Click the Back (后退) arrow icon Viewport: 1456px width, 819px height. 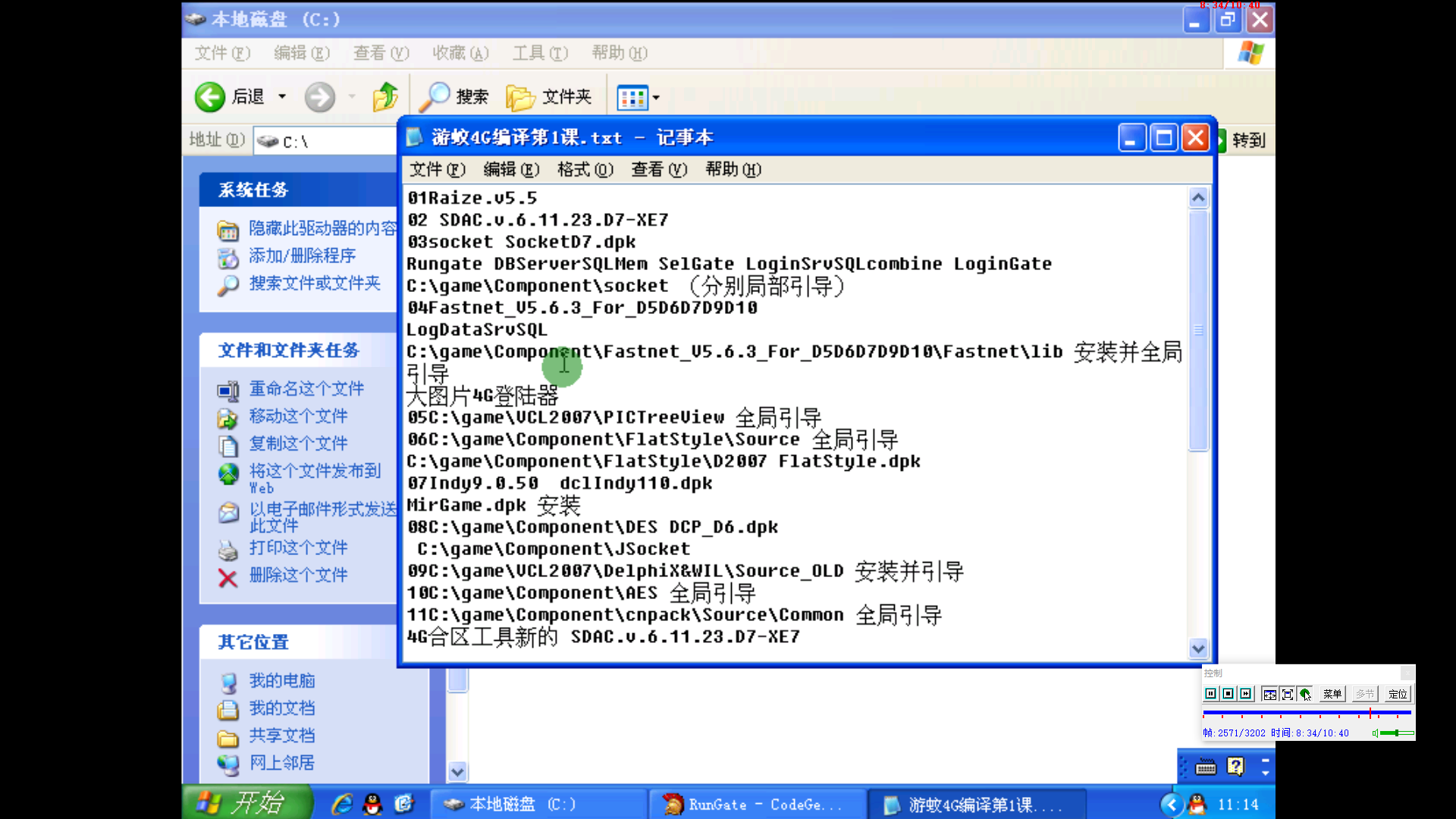coord(210,97)
